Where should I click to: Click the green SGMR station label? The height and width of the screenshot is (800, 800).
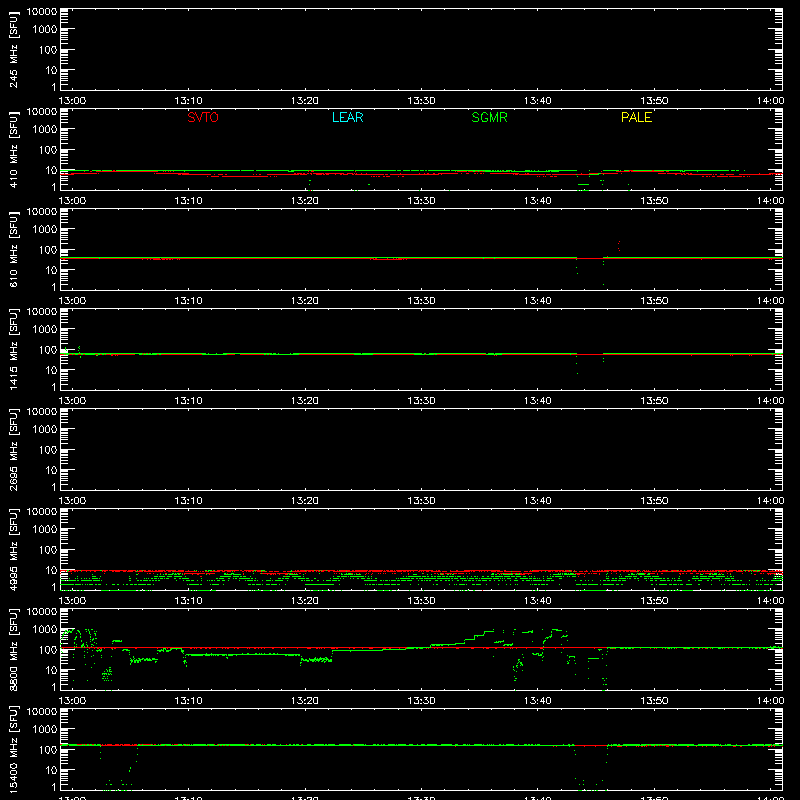489,117
